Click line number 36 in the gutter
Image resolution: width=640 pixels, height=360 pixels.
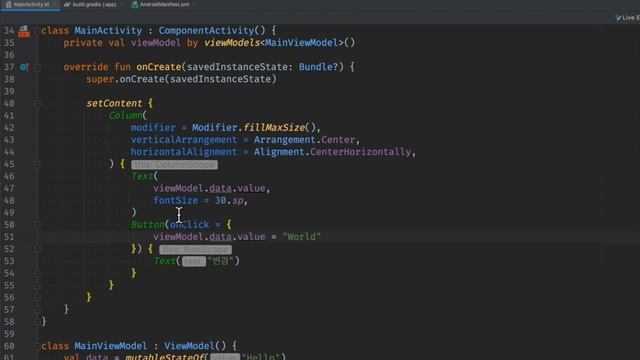tap(9, 55)
